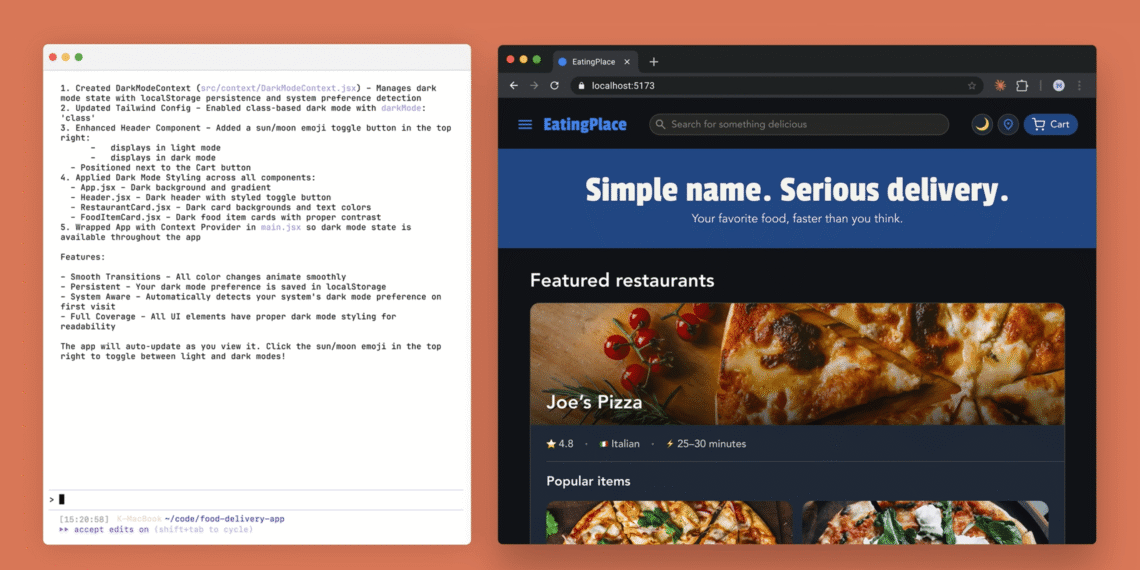Reload the page in the browser
1140x570 pixels.
[554, 86]
